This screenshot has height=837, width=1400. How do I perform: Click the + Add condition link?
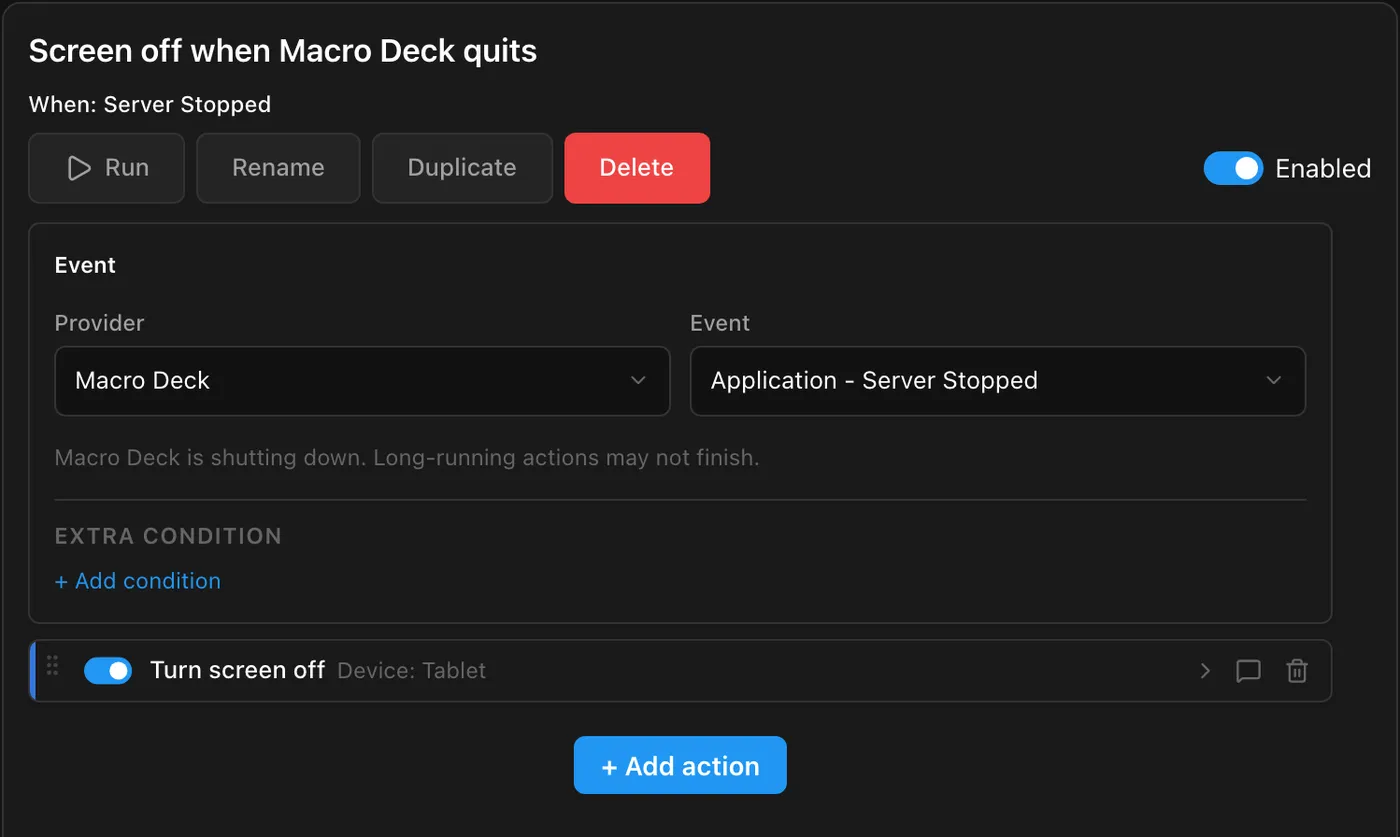click(138, 581)
